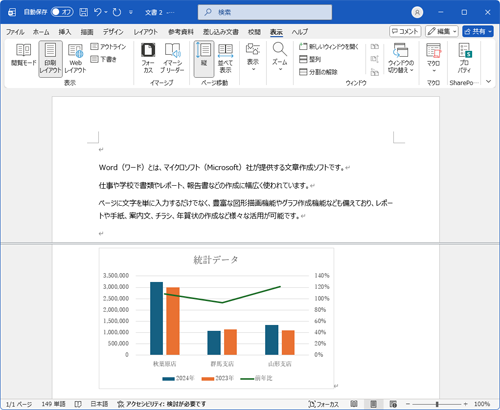Choose 並べて表示 side-to-side page movement
Image resolution: width=500 pixels, height=410 pixels.
coord(225,59)
